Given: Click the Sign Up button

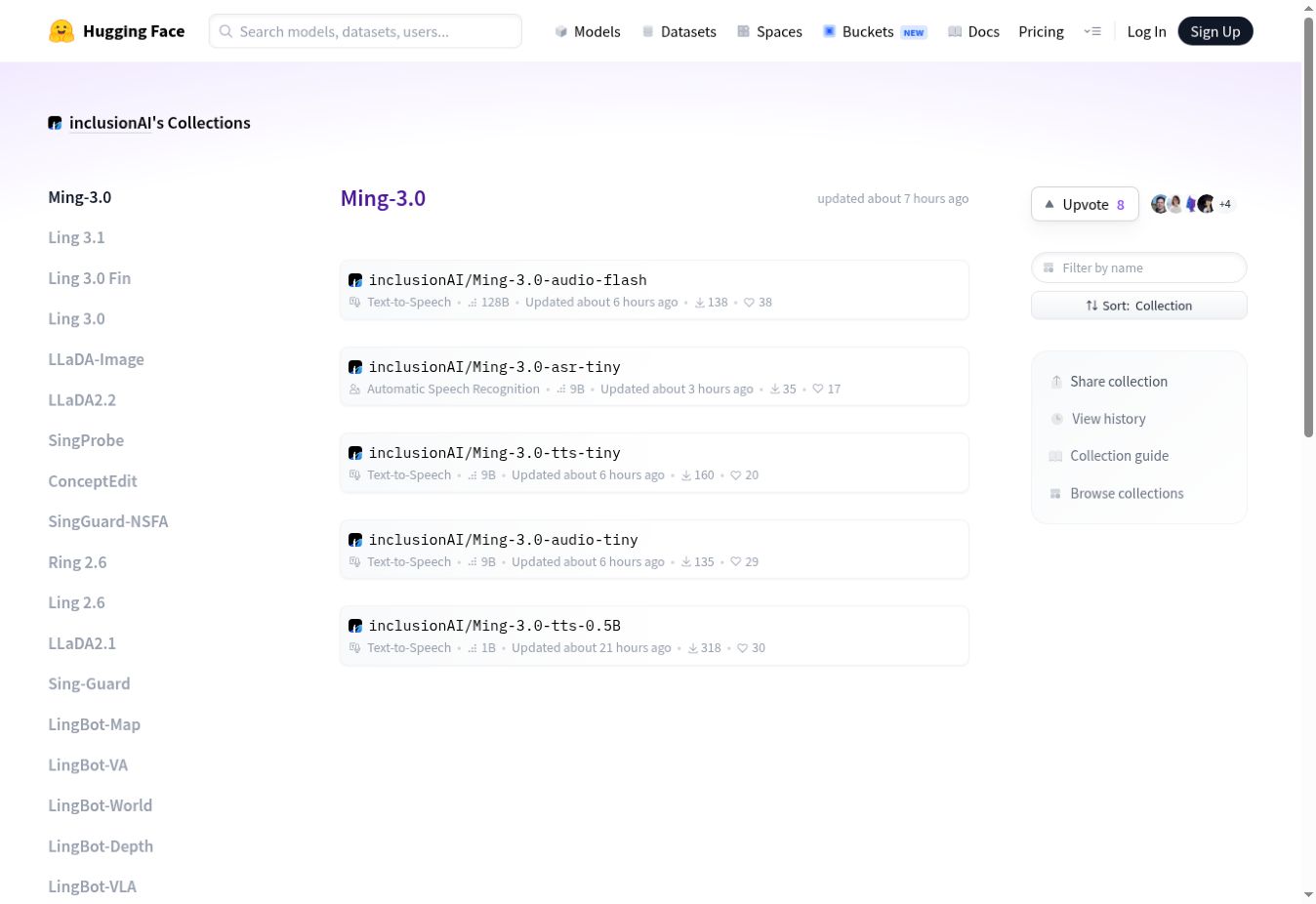Looking at the screenshot, I should point(1215,31).
